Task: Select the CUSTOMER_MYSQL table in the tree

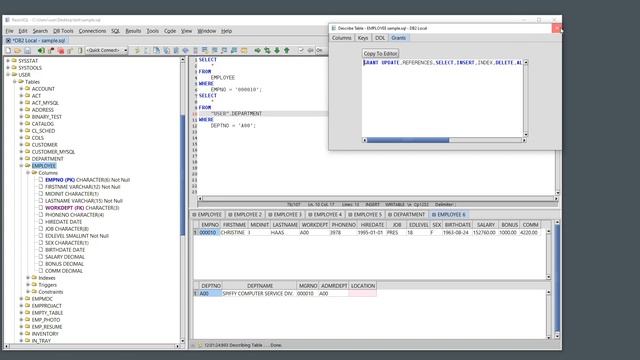Action: pyautogui.click(x=53, y=152)
